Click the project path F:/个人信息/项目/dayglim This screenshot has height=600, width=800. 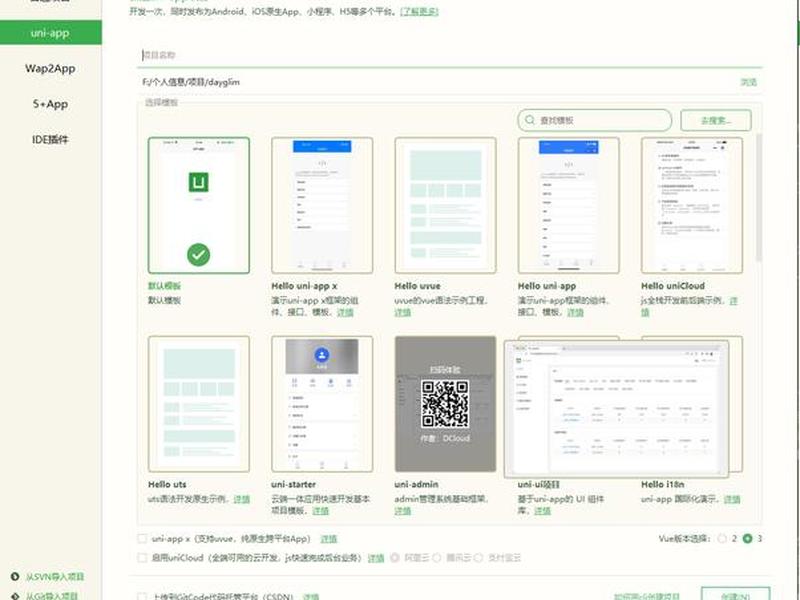point(191,82)
